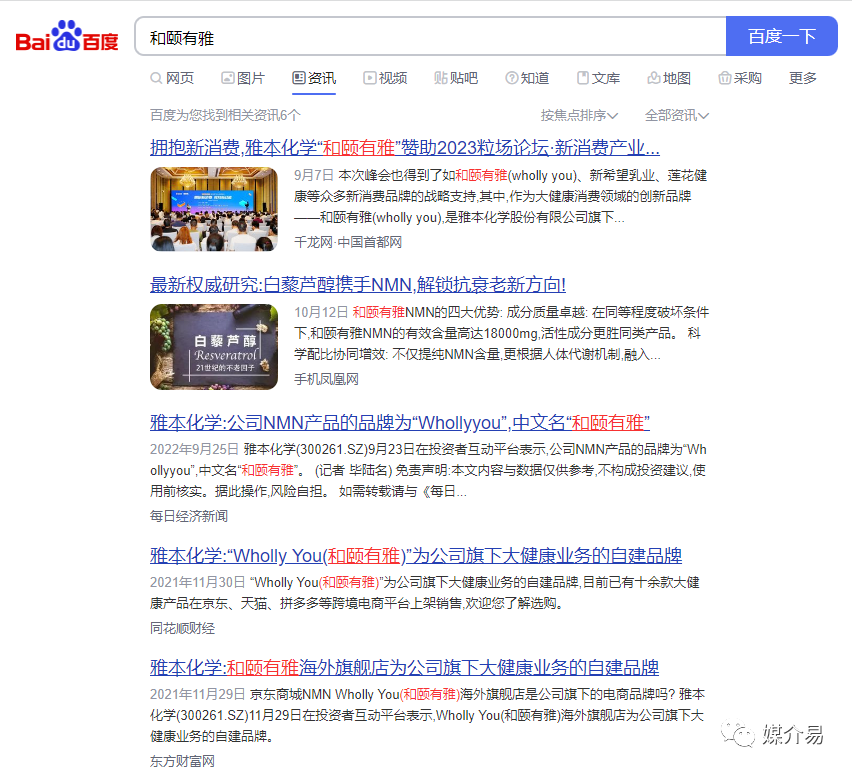The height and width of the screenshot is (772, 852).
Task: Click the conference hall thumbnail image
Action: click(x=214, y=209)
